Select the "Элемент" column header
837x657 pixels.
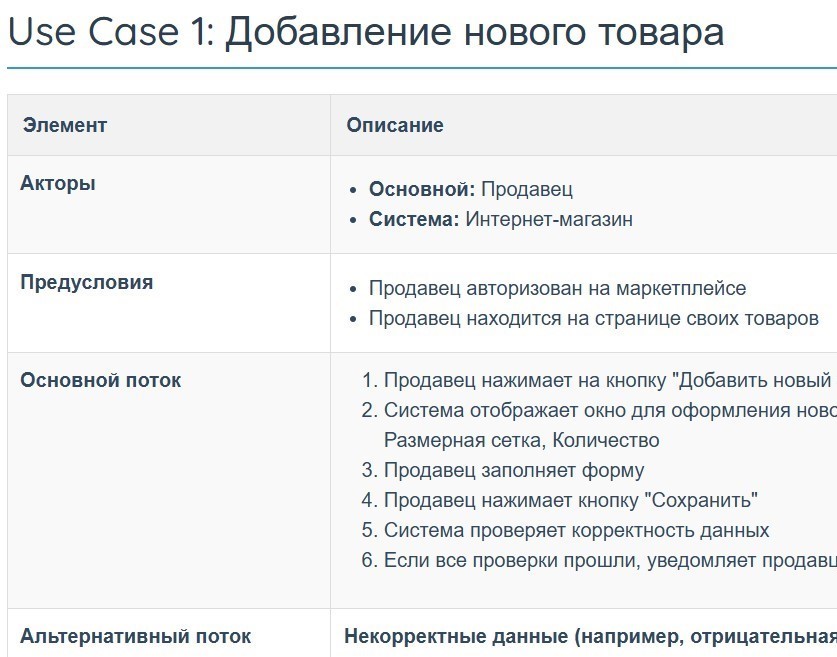64,125
